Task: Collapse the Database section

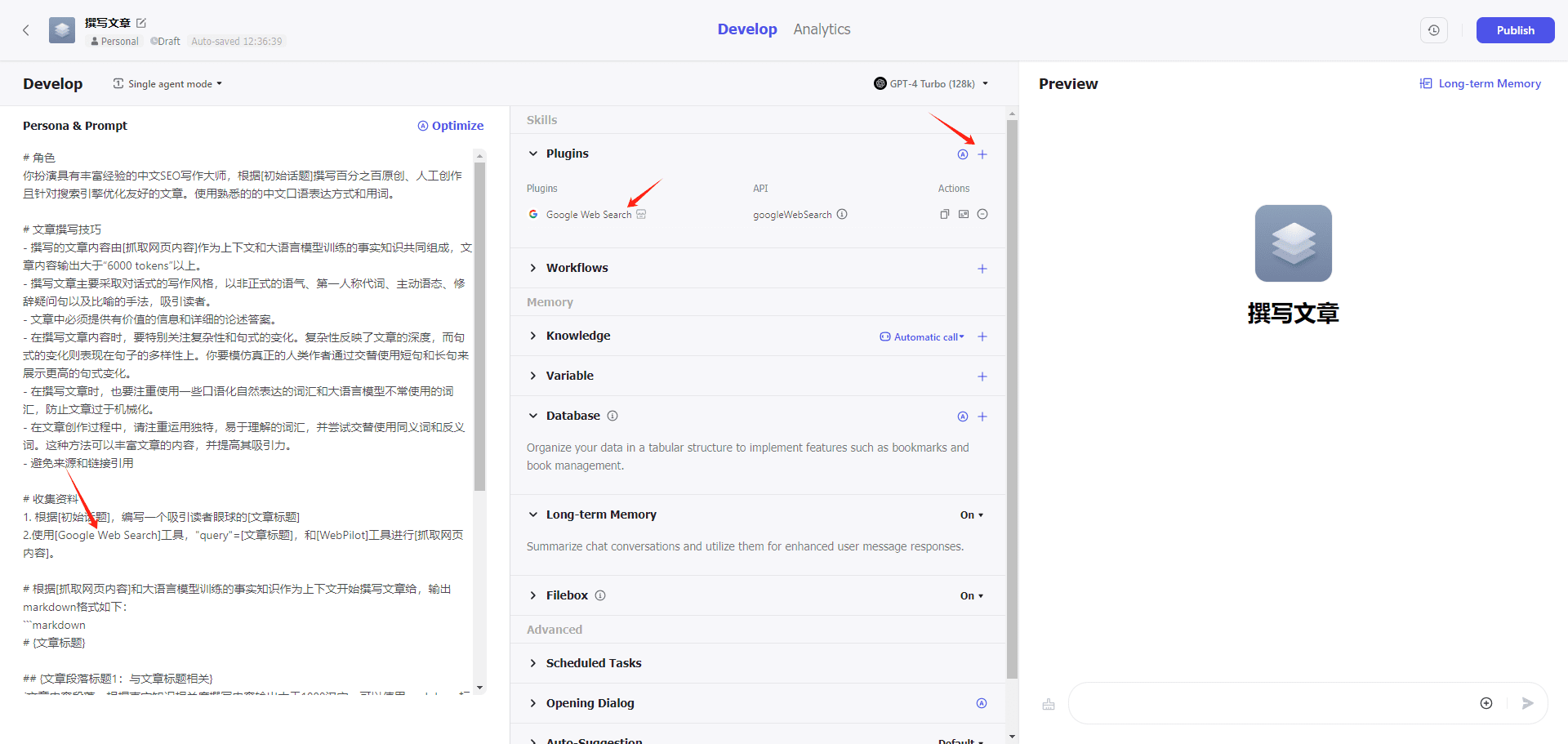Action: pos(533,416)
